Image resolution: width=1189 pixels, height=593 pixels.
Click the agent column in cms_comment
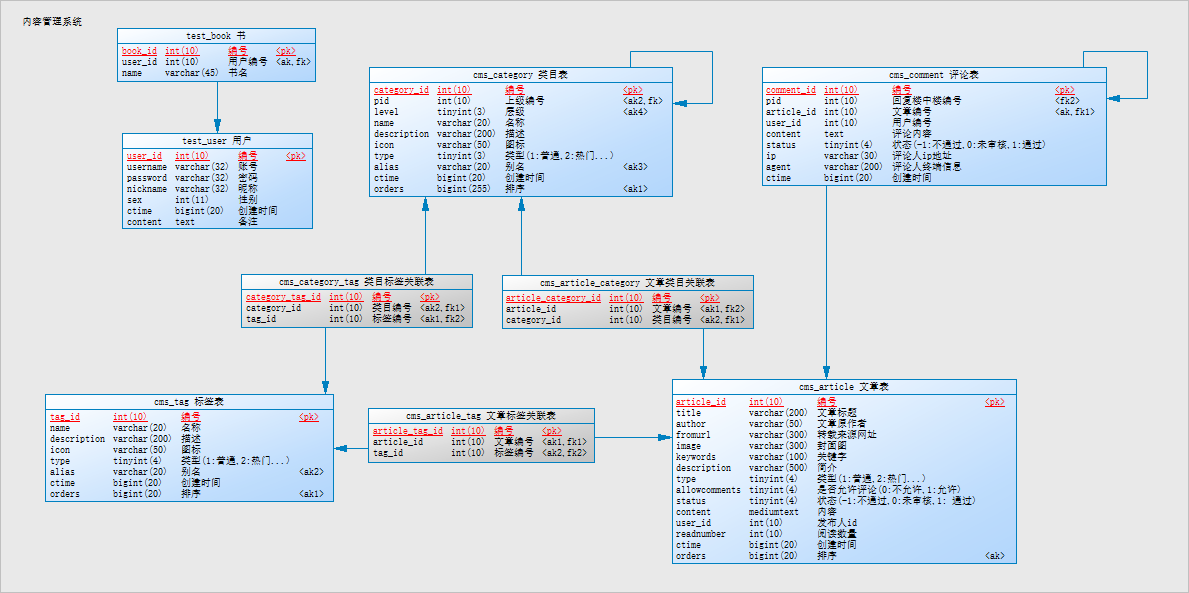[934, 167]
